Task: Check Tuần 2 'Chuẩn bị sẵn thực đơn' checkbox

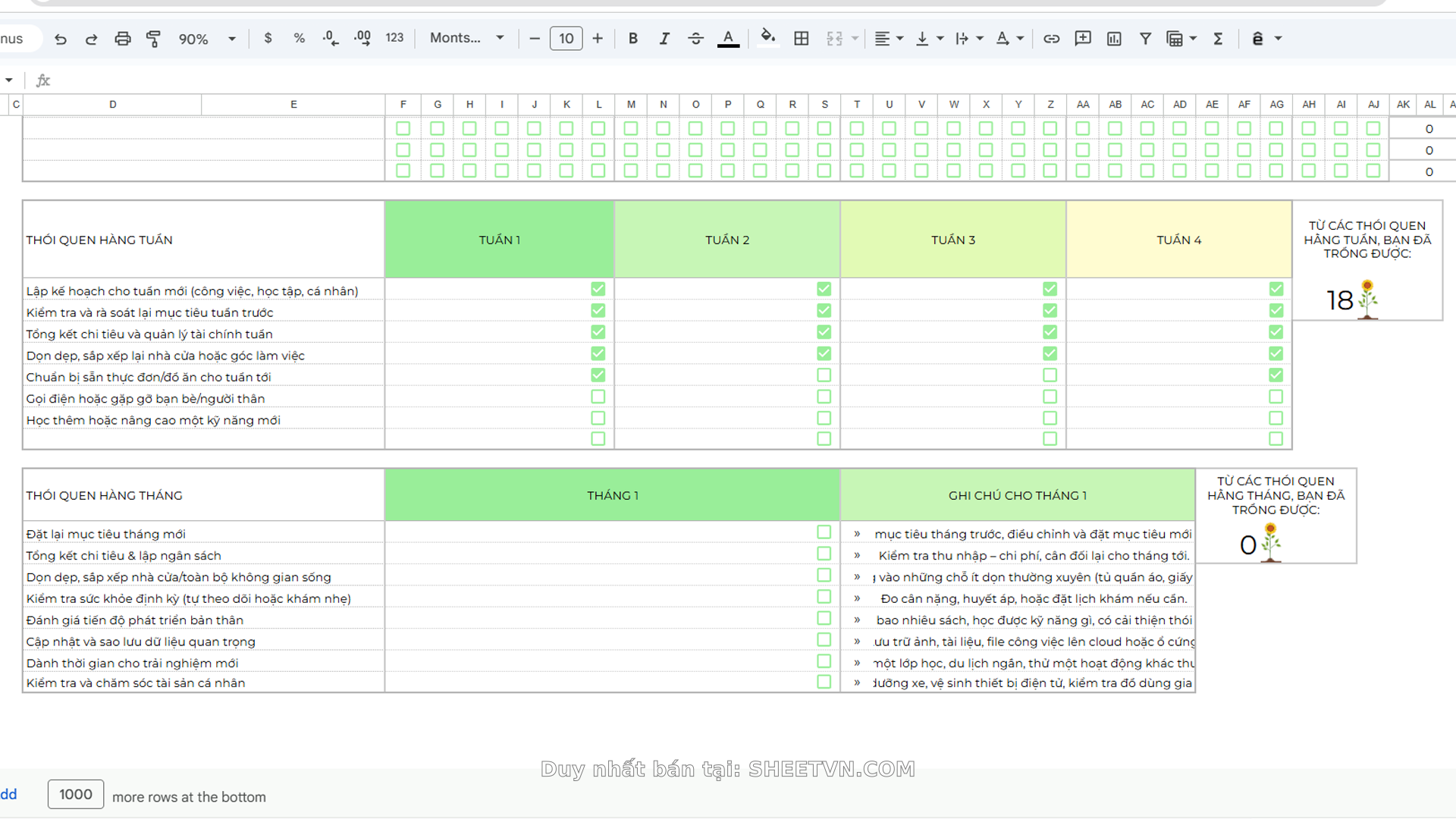Action: coord(824,375)
